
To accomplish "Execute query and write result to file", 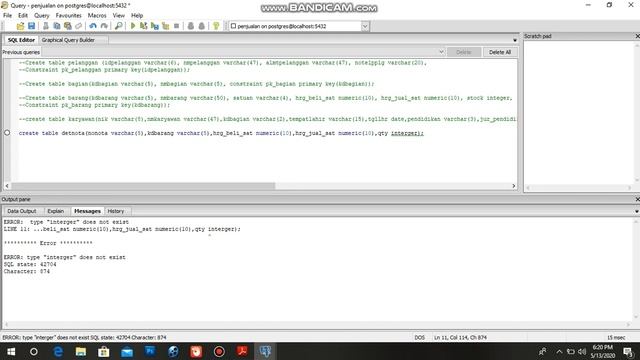I will 154,26.
